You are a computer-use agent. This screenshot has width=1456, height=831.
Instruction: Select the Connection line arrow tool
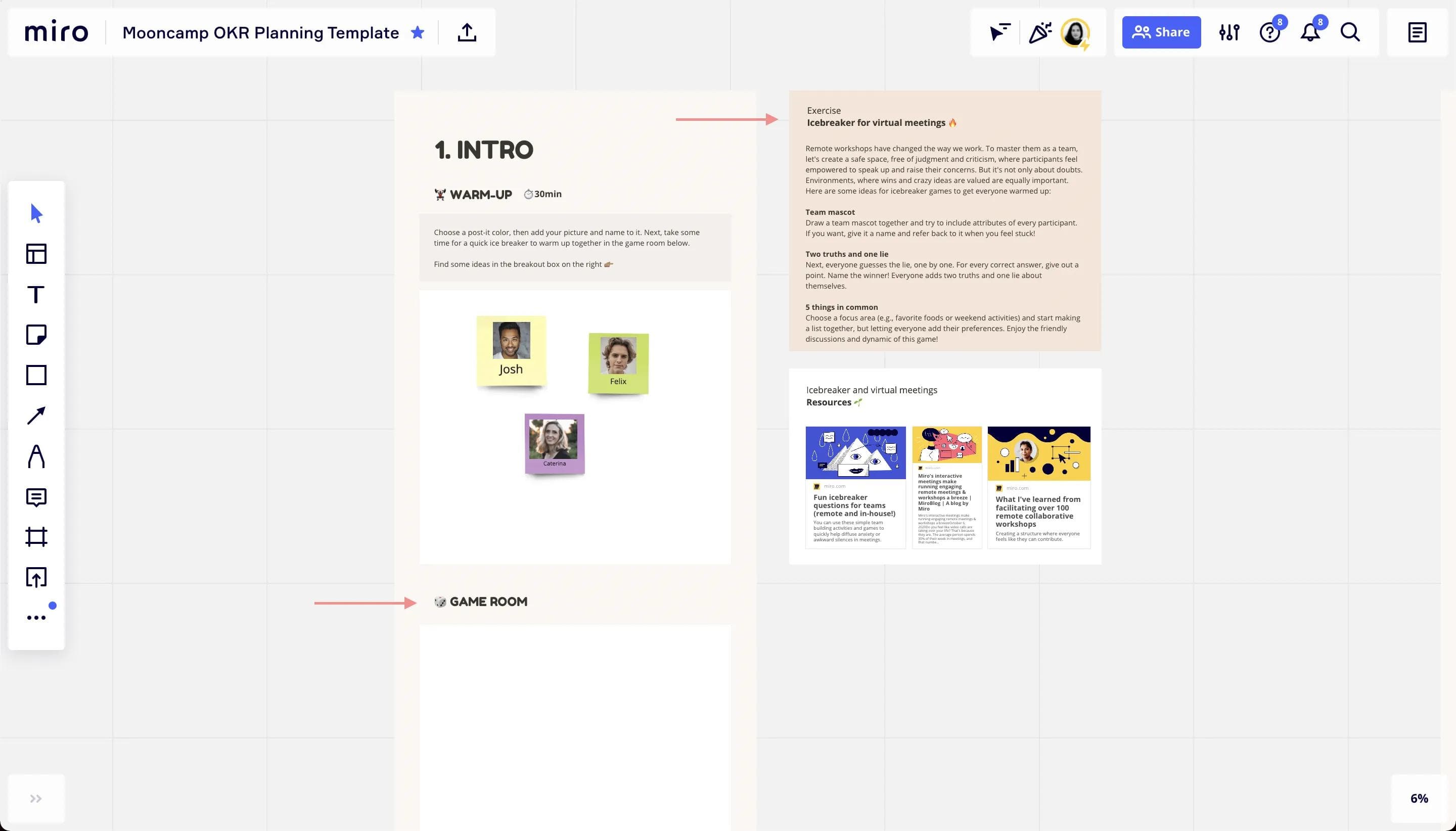point(36,415)
